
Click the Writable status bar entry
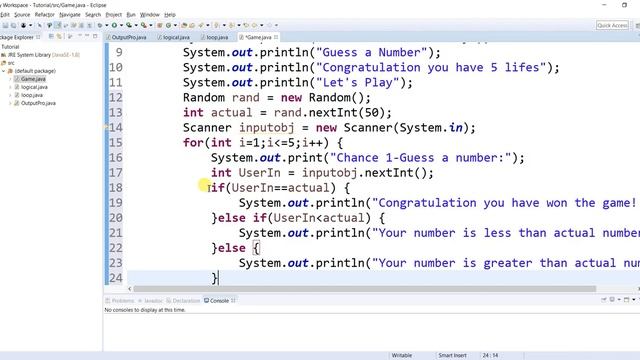coord(402,356)
